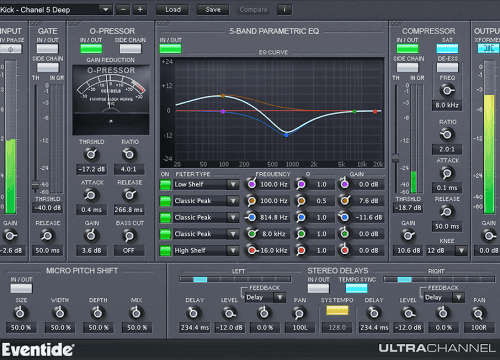Open the High Shelf filter type dropdown
This screenshot has width=500, height=360.
(x=233, y=250)
